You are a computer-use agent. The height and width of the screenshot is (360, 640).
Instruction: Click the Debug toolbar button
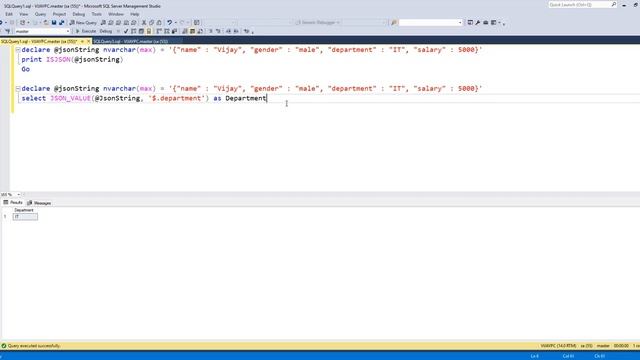click(x=106, y=31)
